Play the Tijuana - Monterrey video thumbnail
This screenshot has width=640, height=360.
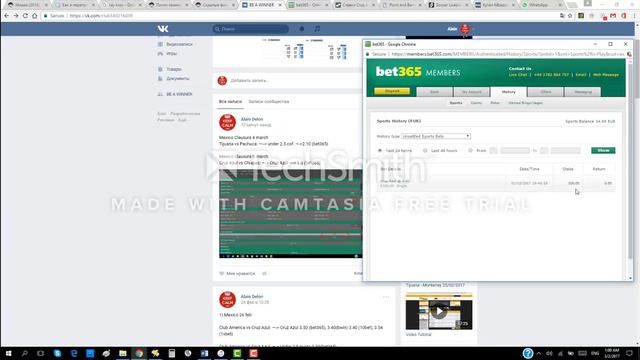439,311
